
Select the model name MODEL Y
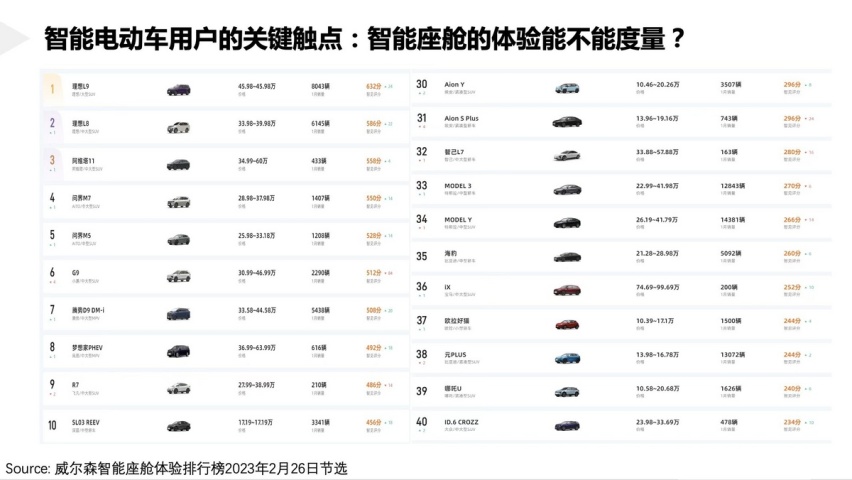(458, 220)
